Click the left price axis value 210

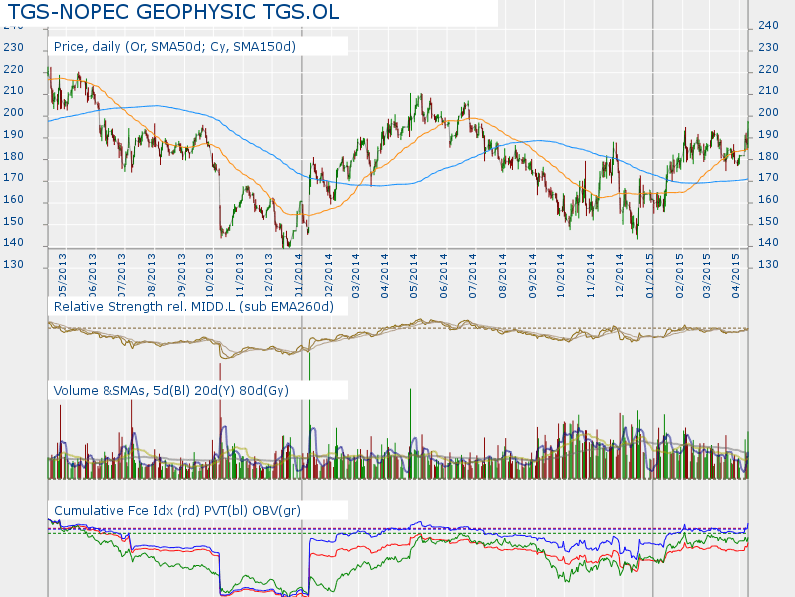pyautogui.click(x=14, y=90)
